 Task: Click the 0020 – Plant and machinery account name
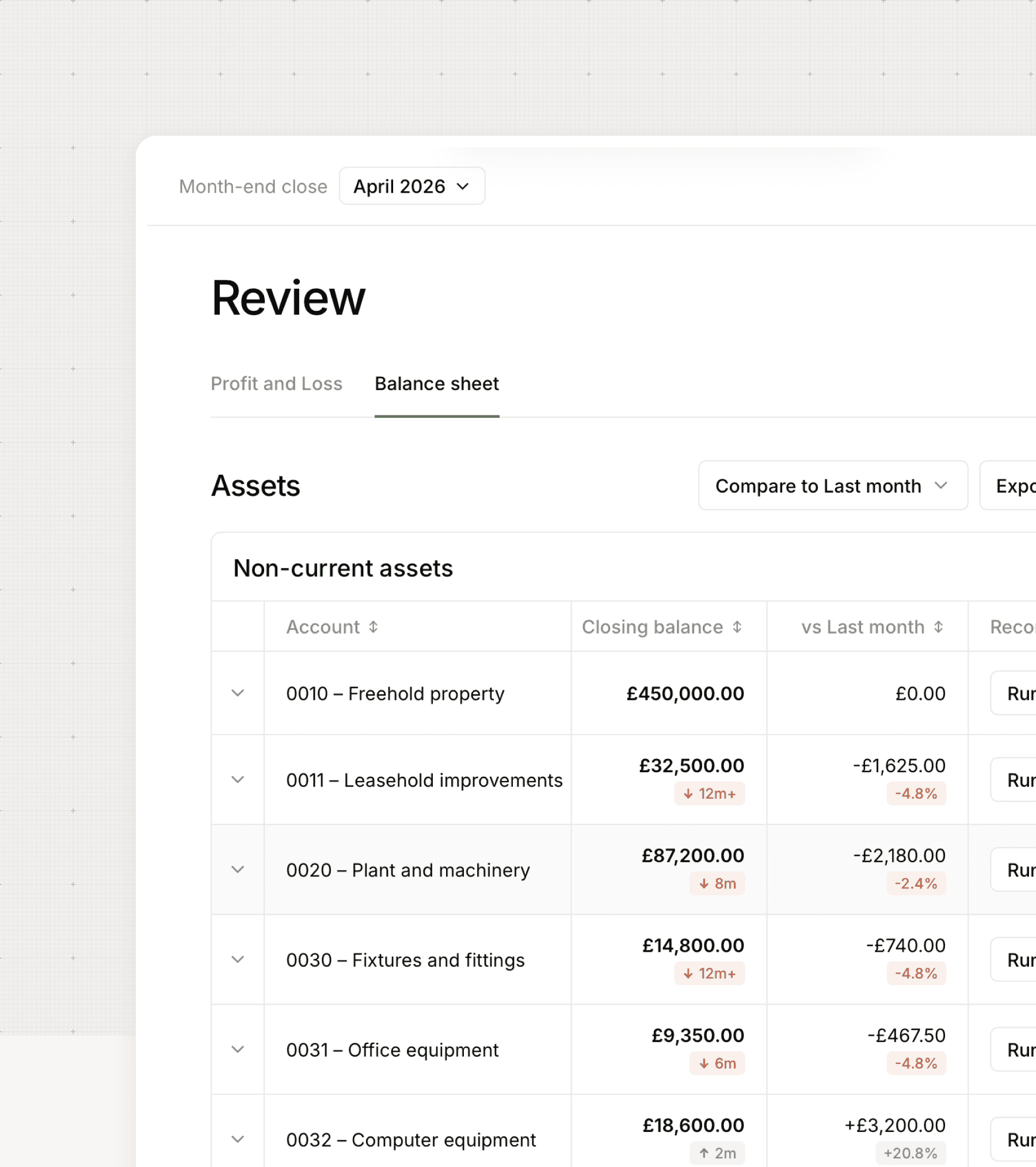[407, 869]
